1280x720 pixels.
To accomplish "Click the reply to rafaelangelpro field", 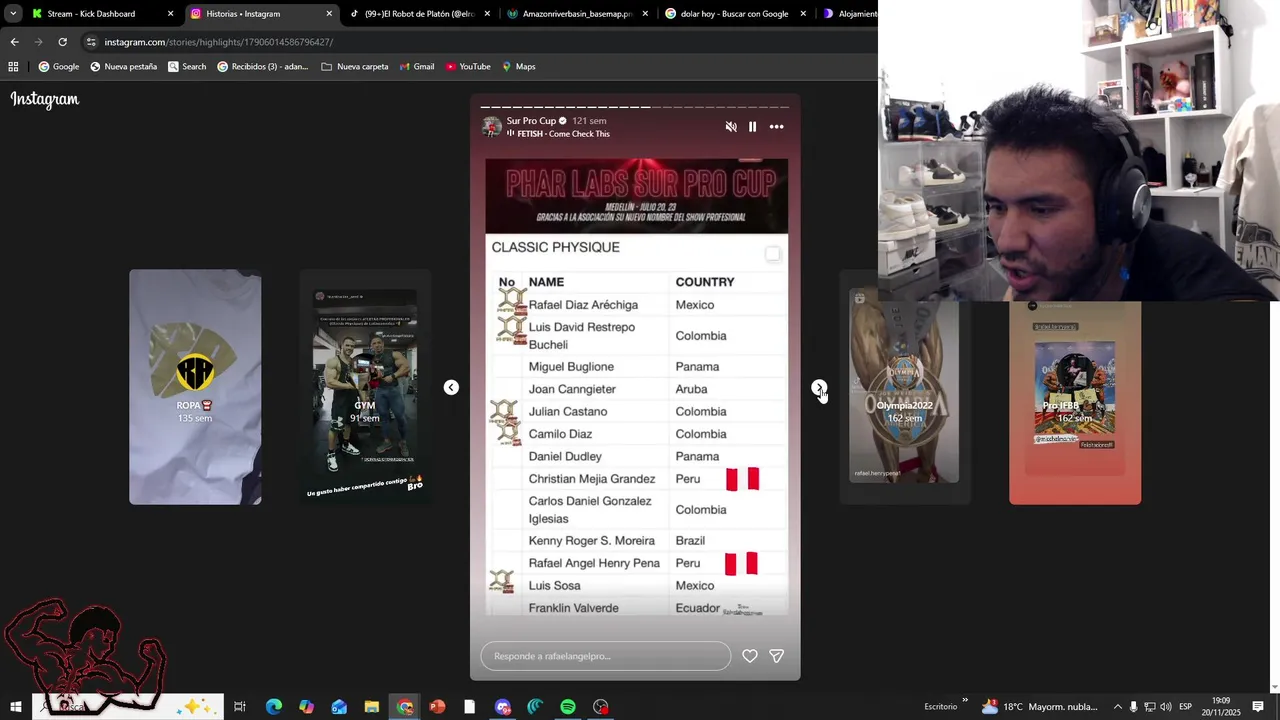I will point(606,656).
